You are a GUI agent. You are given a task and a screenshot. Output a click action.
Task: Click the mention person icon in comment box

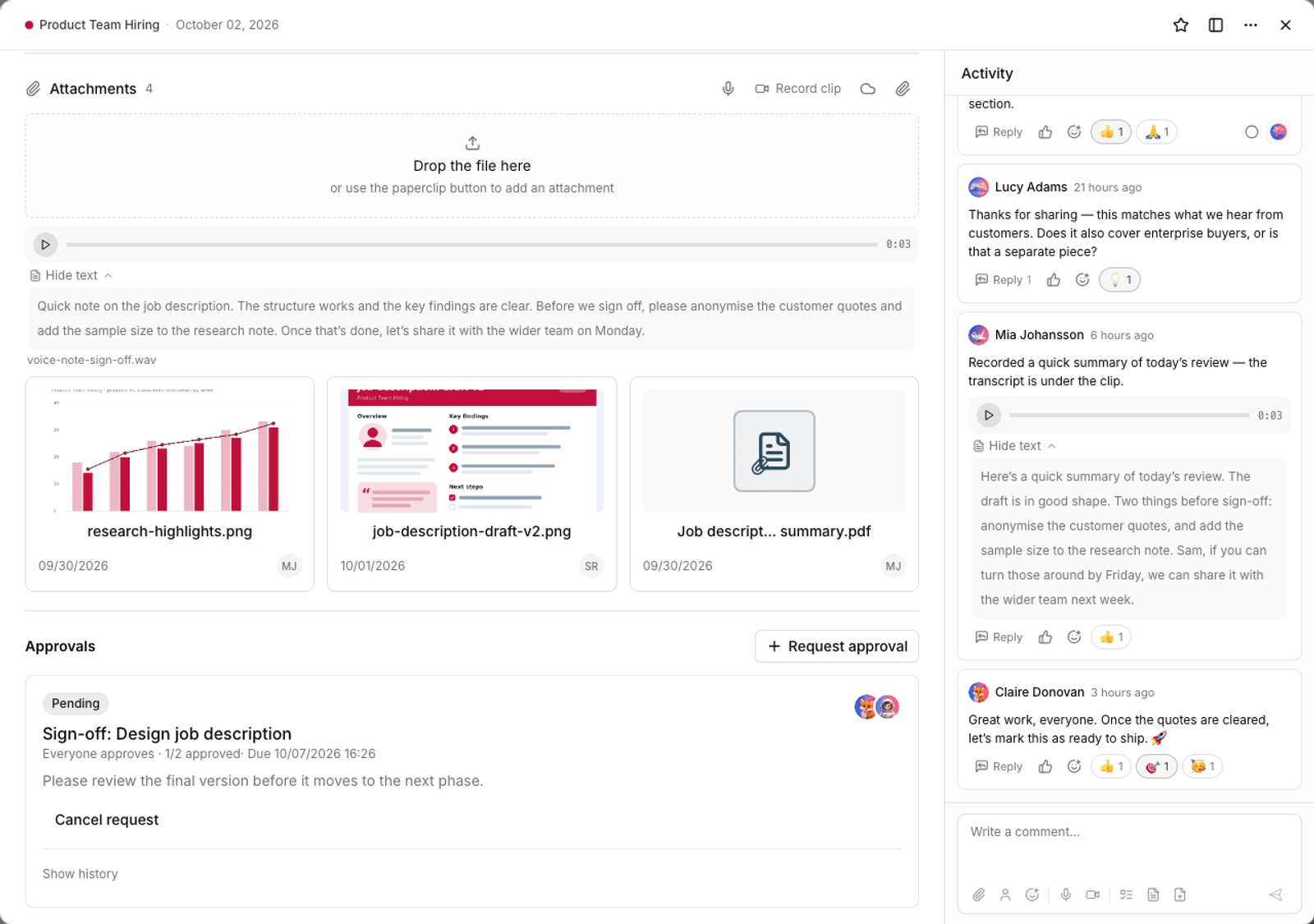click(1005, 894)
